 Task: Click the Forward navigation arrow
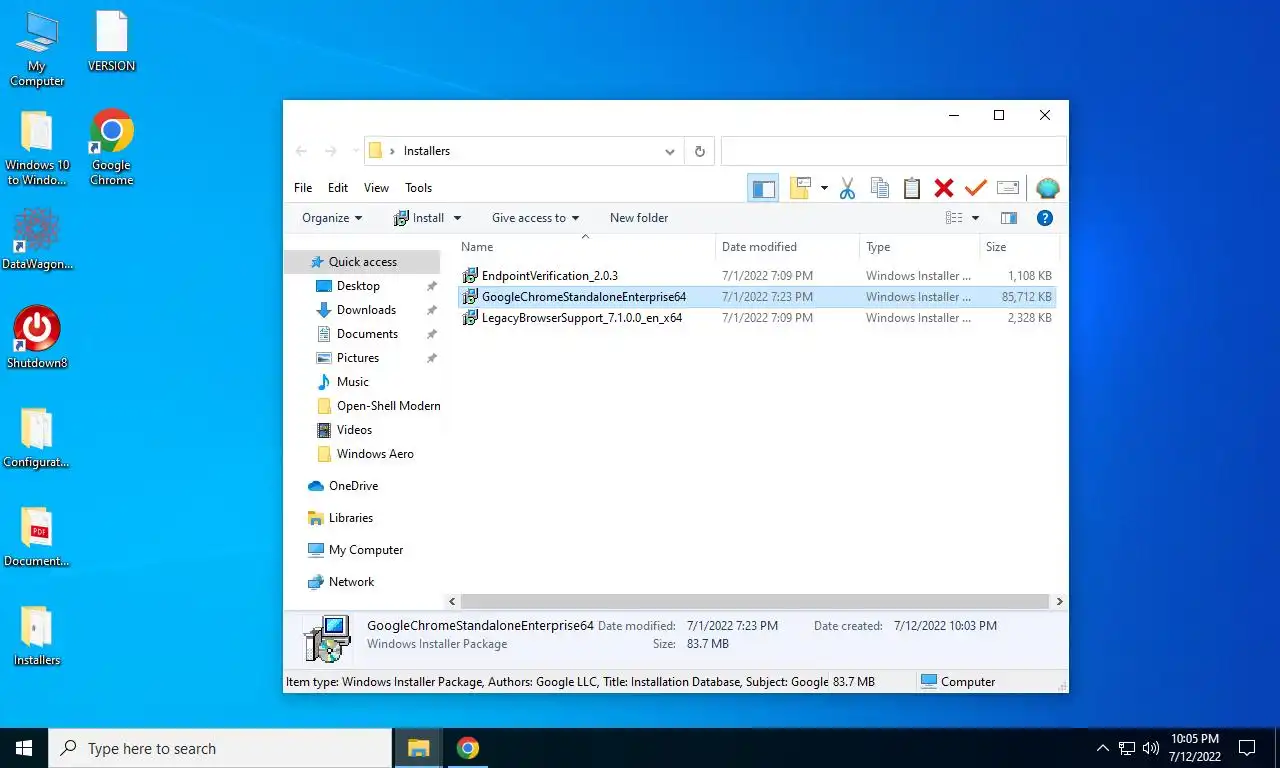coord(331,151)
